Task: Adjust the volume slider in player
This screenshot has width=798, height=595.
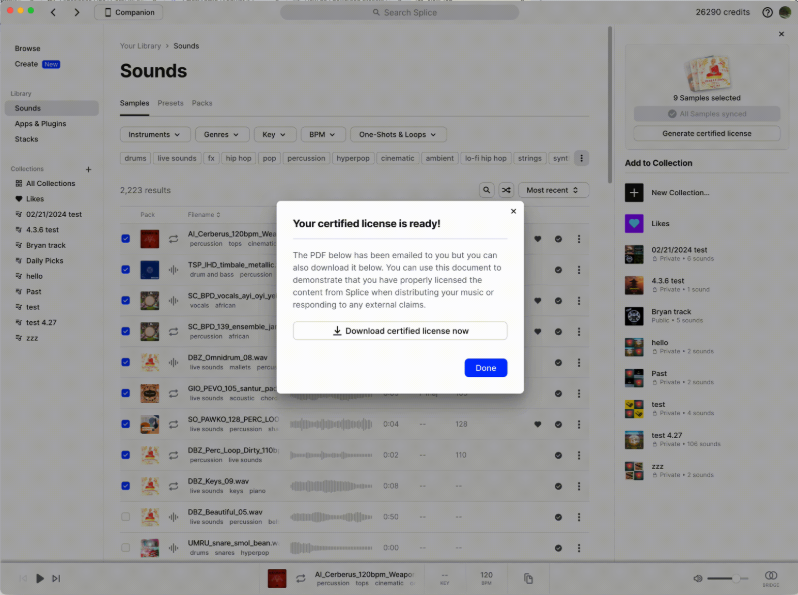Action: point(728,578)
